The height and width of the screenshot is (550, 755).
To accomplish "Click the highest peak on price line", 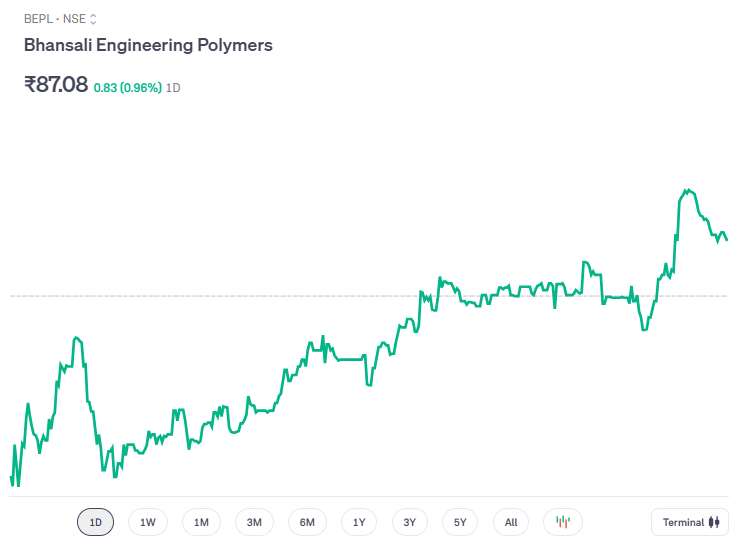I will (x=686, y=189).
